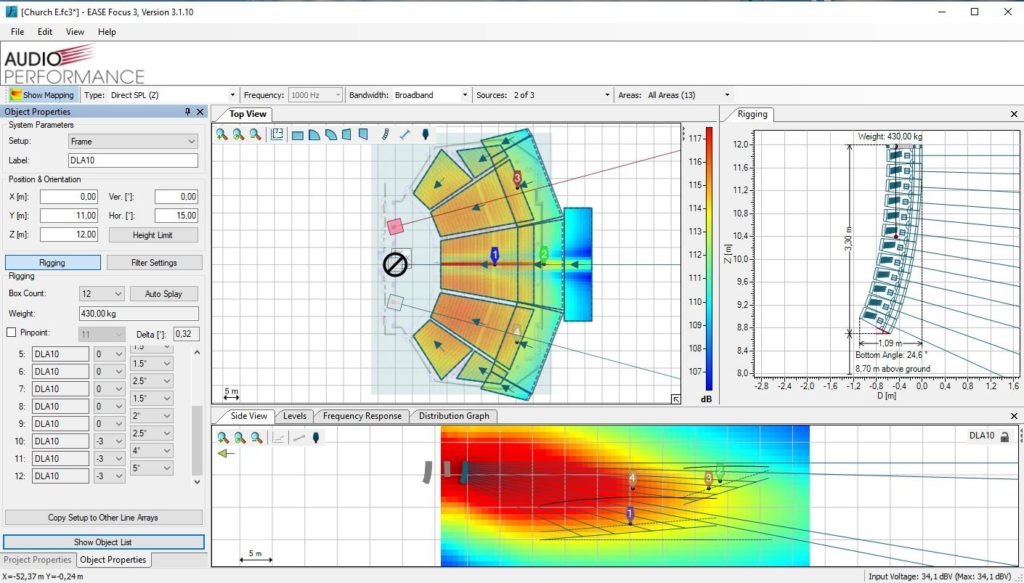Image resolution: width=1024 pixels, height=583 pixels.
Task: Click Copy Setup to Other Line Arrays
Action: pyautogui.click(x=103, y=518)
